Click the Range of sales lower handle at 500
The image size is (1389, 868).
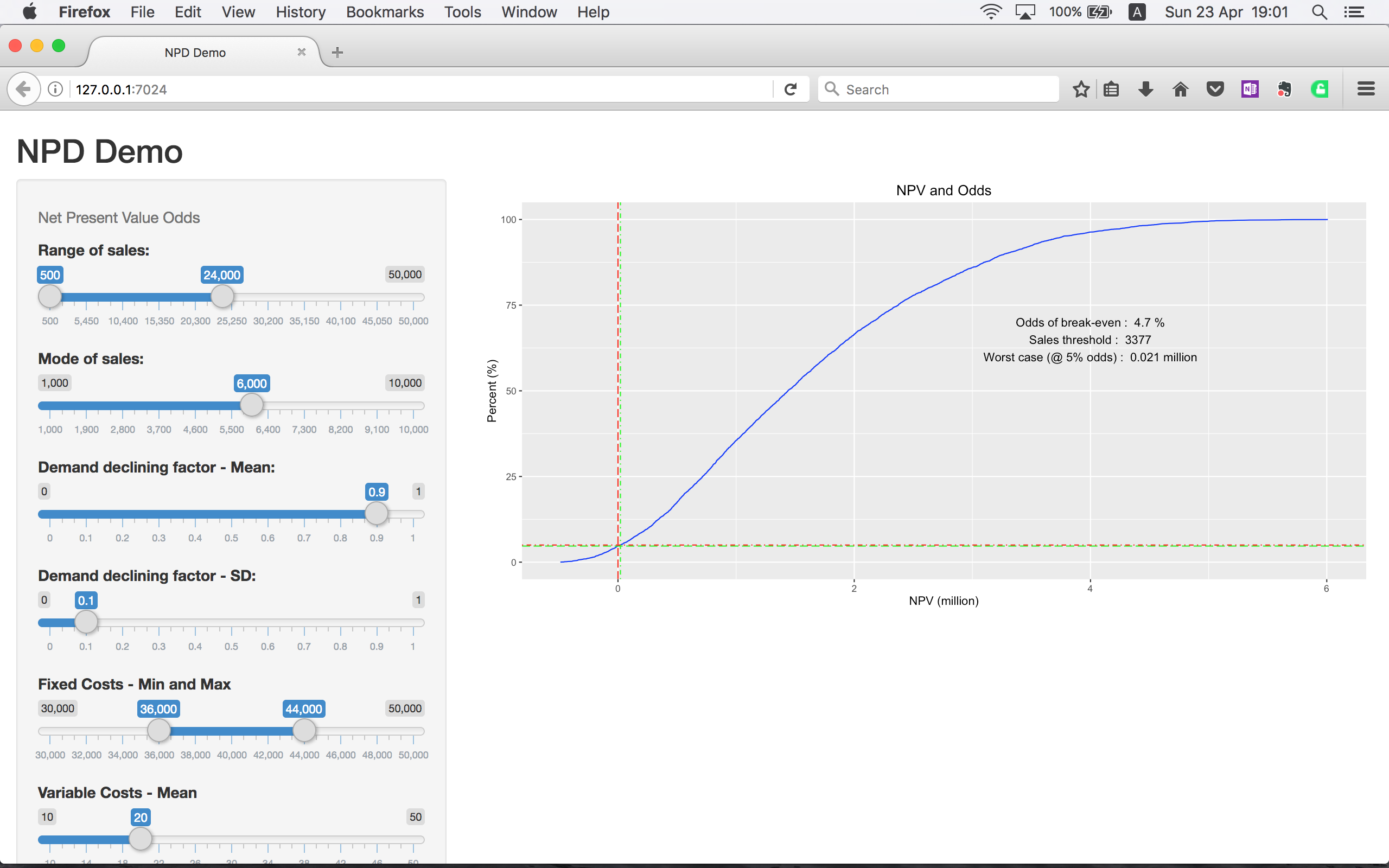click(x=50, y=296)
